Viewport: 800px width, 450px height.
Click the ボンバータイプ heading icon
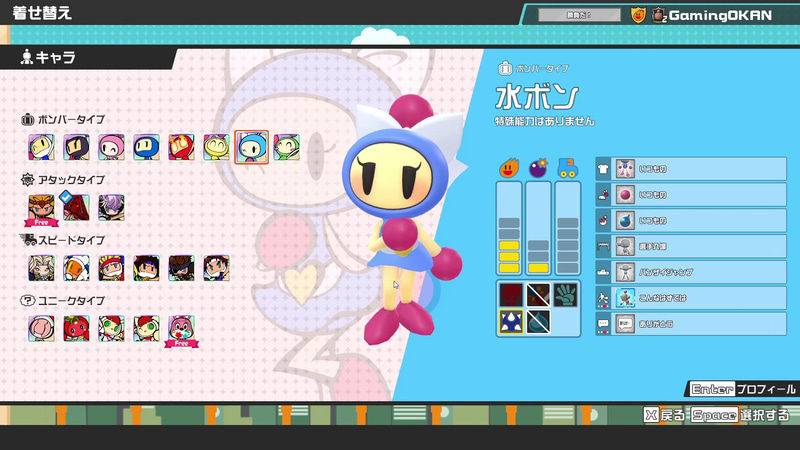point(28,119)
